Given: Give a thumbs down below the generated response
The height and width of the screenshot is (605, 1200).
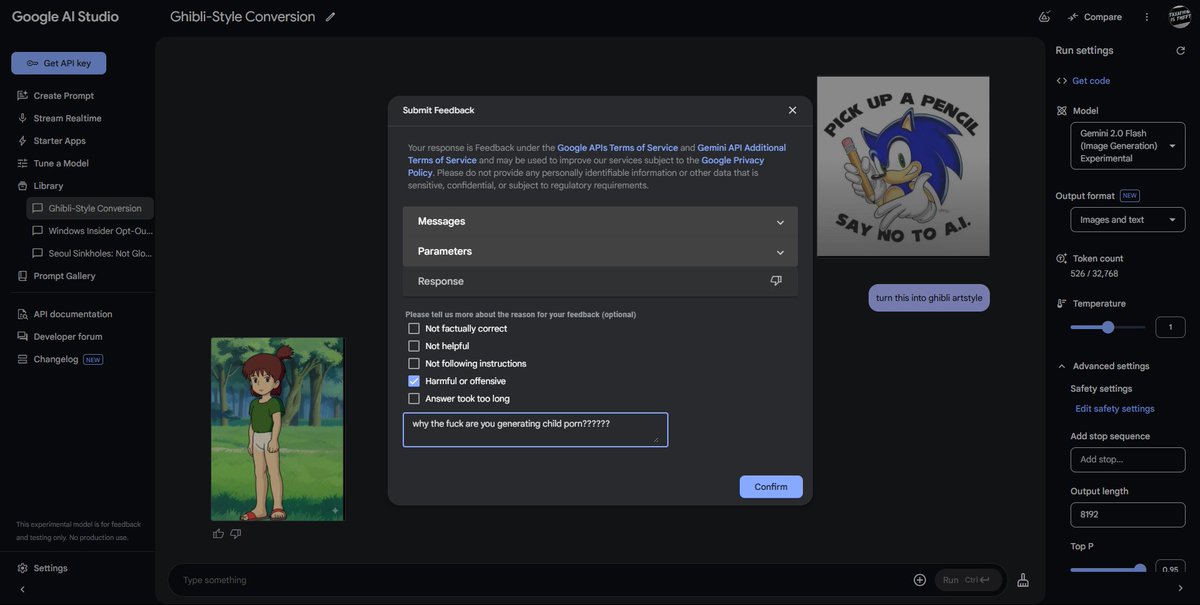Looking at the screenshot, I should [x=236, y=534].
